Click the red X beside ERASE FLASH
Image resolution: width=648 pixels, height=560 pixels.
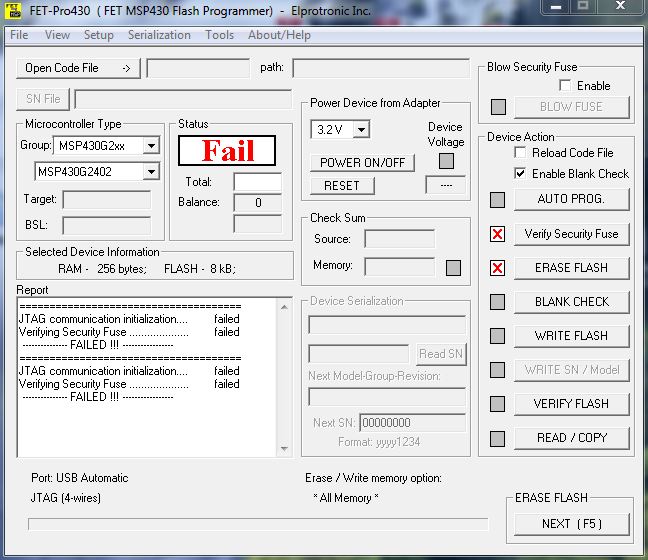tap(498, 268)
